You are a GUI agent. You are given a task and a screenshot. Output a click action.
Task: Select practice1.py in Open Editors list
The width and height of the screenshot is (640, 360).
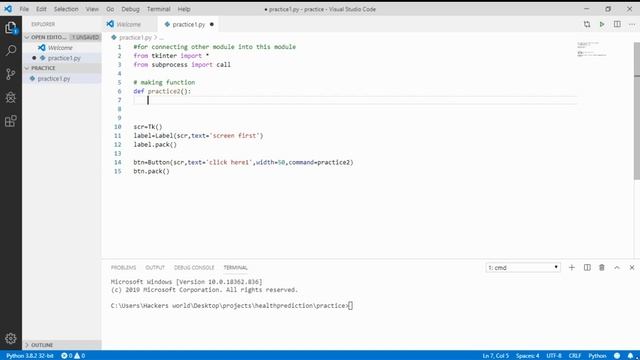(x=62, y=58)
